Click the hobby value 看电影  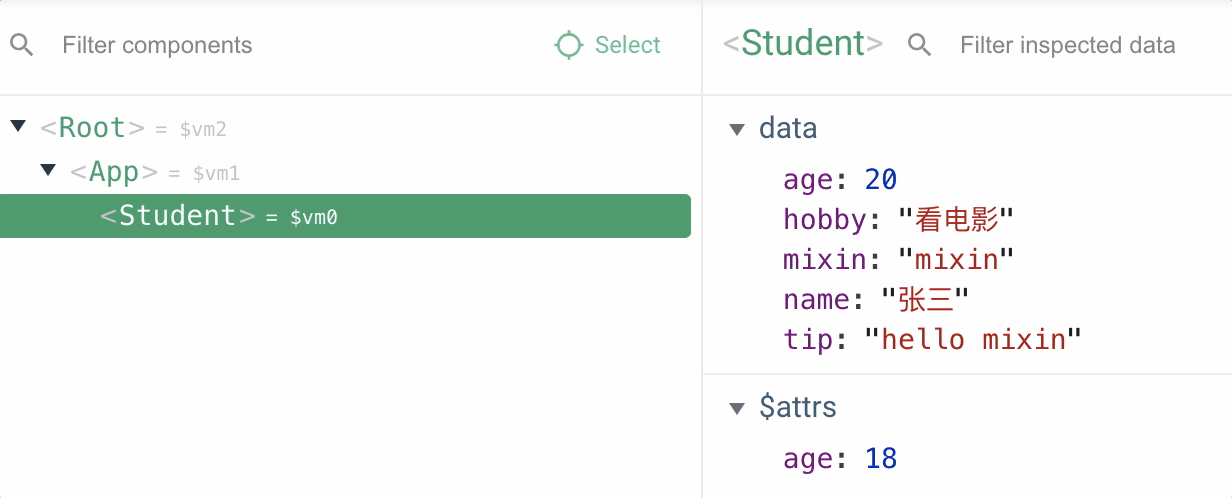point(957,220)
